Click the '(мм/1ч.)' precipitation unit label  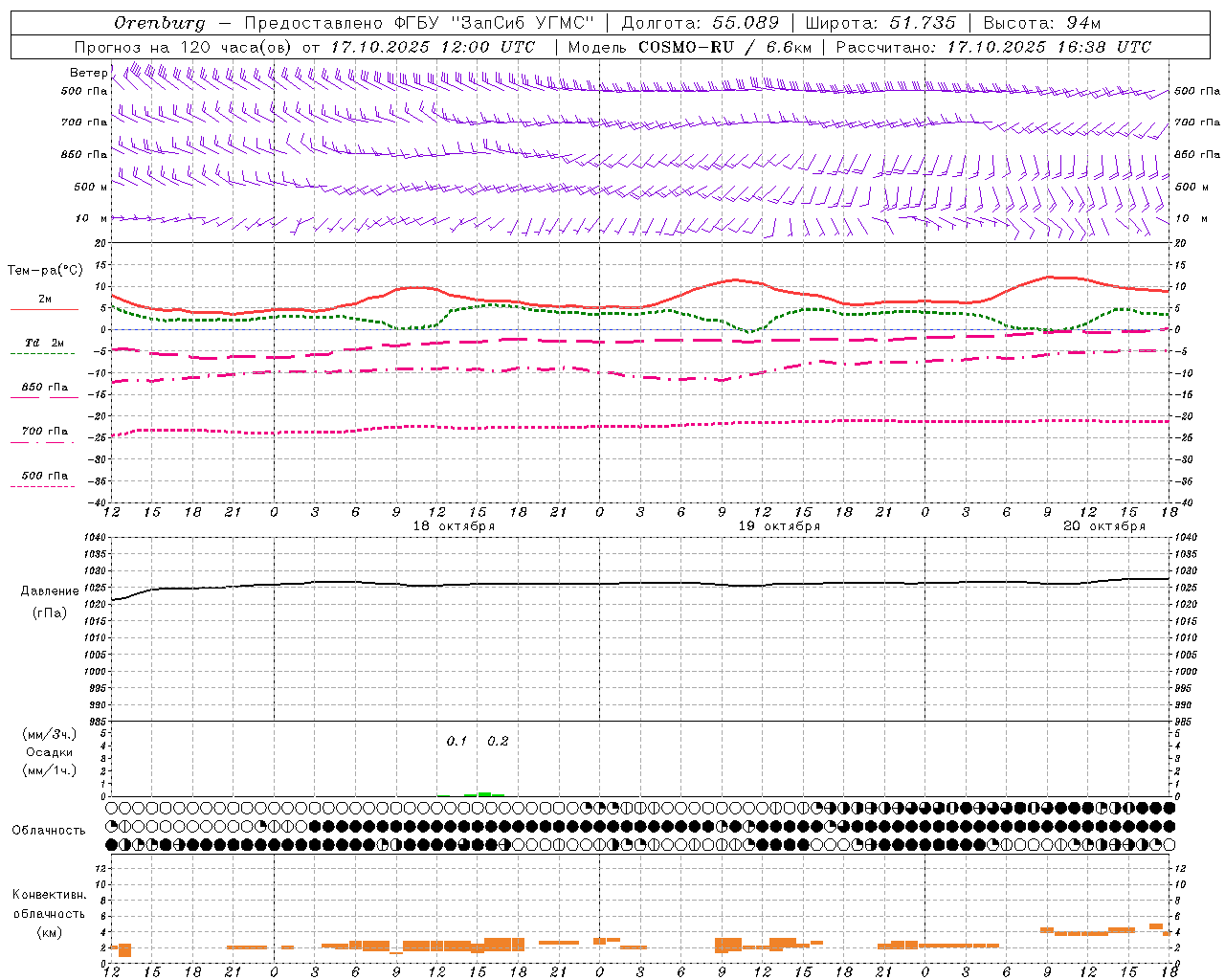50,770
